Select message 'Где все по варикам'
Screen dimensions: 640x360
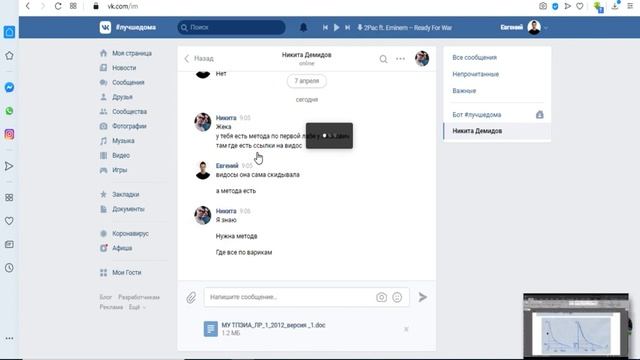pyautogui.click(x=244, y=252)
